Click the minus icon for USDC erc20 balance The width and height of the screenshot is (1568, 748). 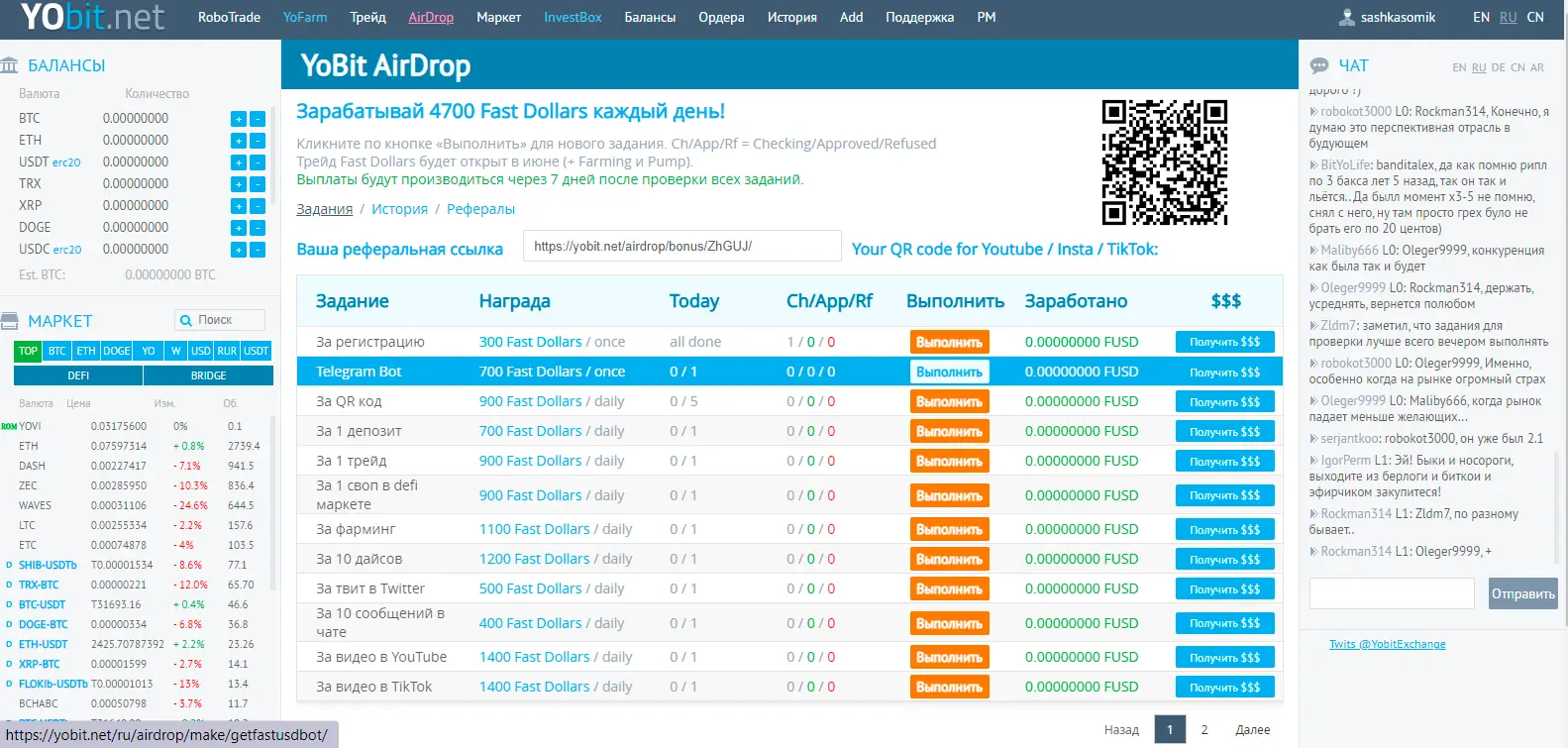[258, 250]
